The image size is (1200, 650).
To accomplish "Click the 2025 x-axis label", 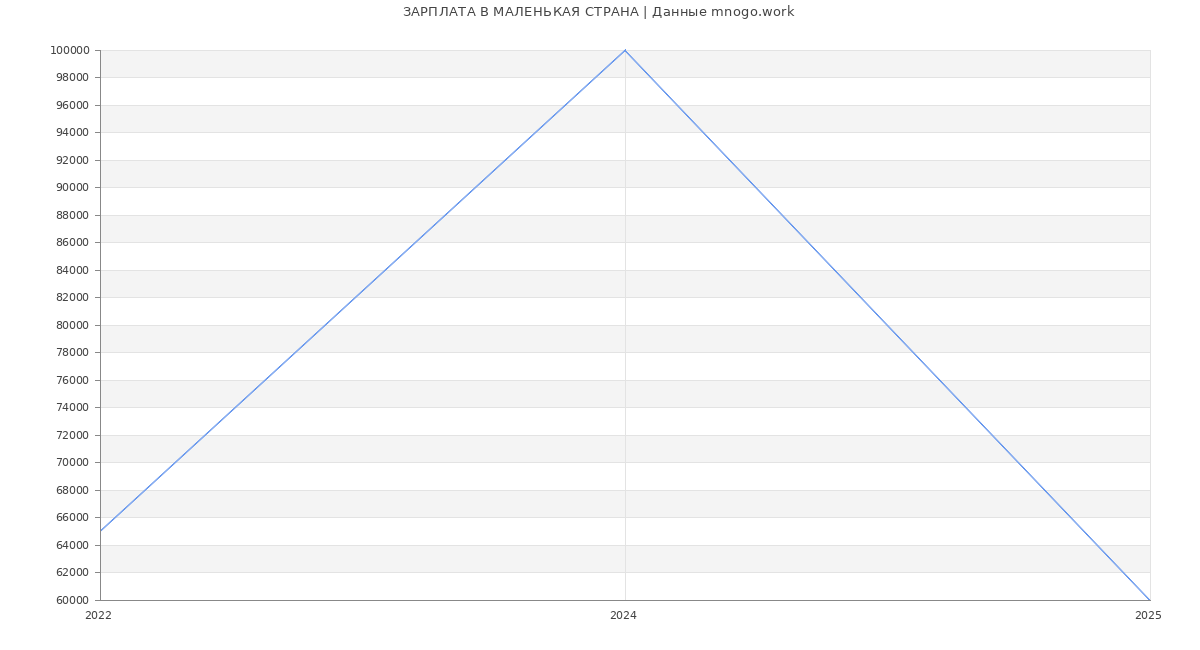I will click(1148, 616).
